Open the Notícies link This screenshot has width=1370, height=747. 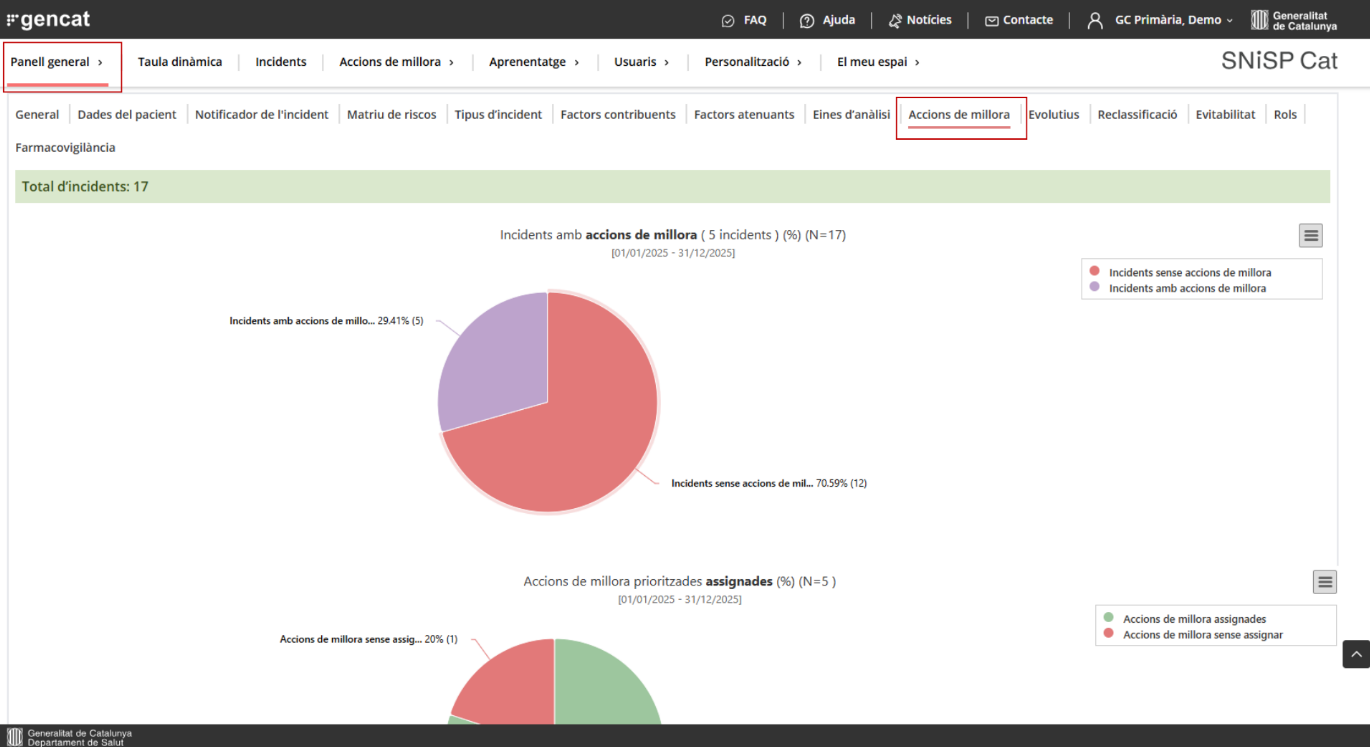coord(929,20)
